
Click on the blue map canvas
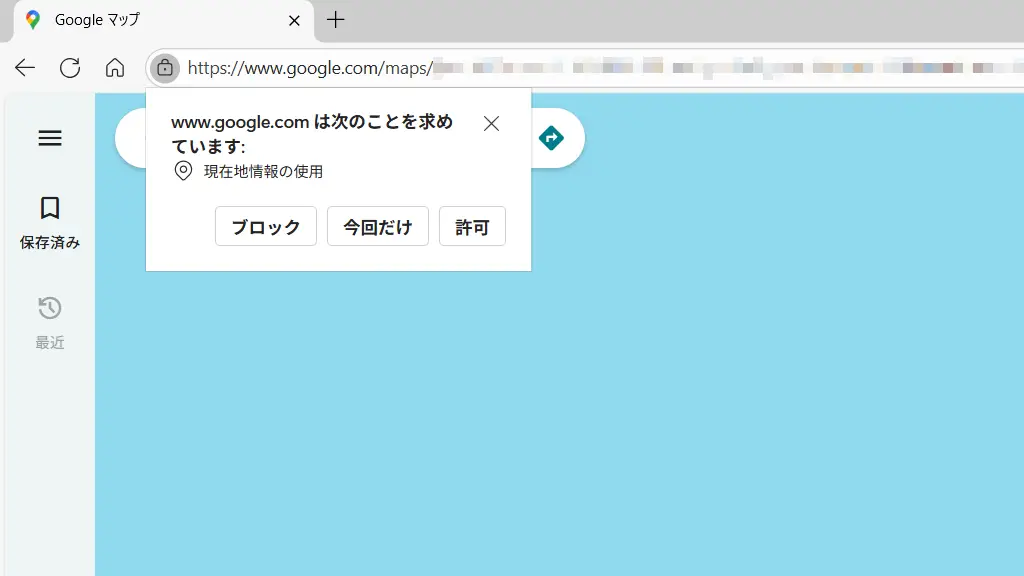[x=600, y=400]
